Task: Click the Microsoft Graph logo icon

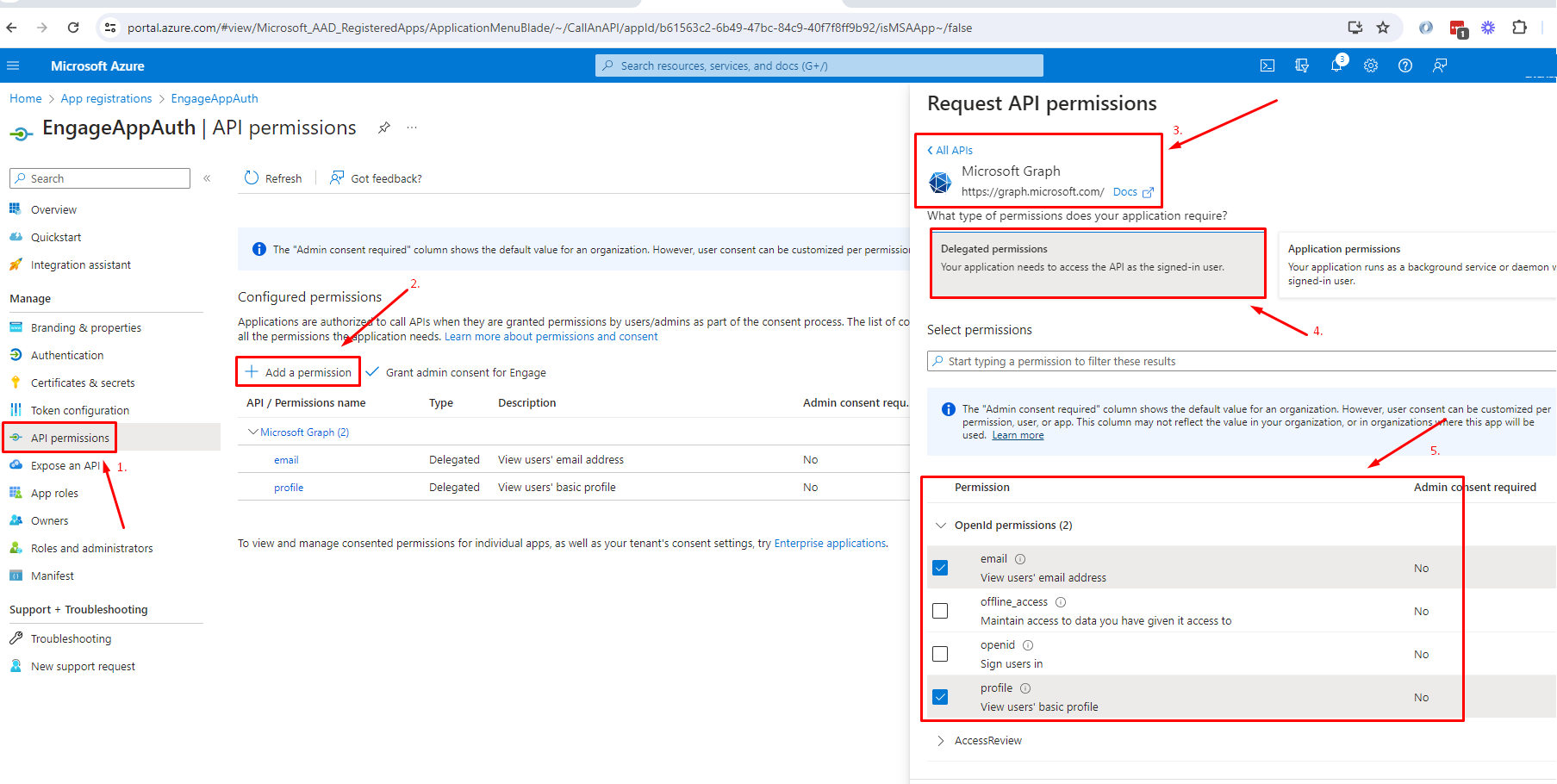Action: pyautogui.click(x=940, y=182)
